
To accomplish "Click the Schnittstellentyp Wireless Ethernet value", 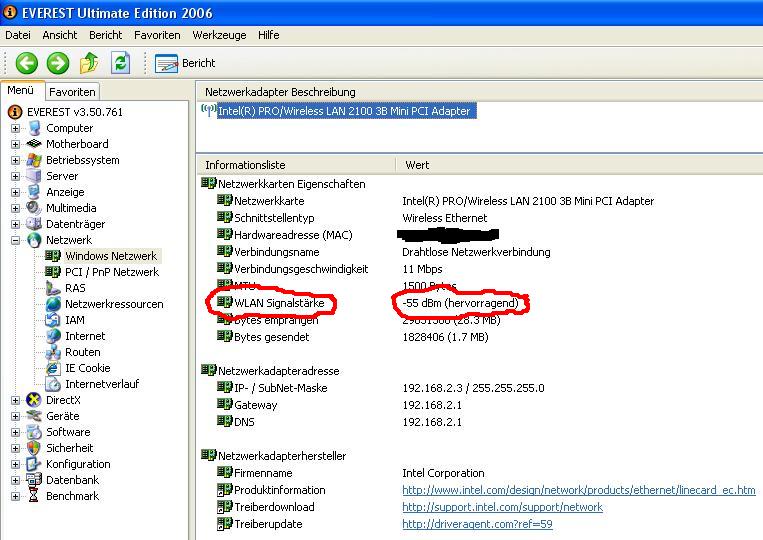I will (444, 218).
